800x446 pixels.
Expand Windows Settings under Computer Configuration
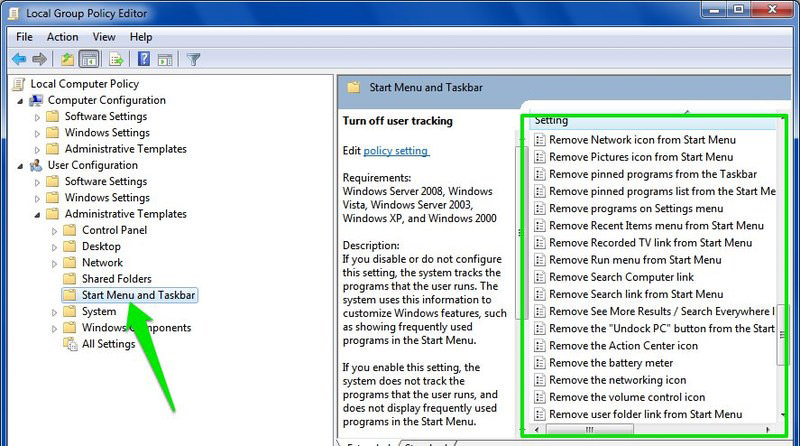[37, 134]
